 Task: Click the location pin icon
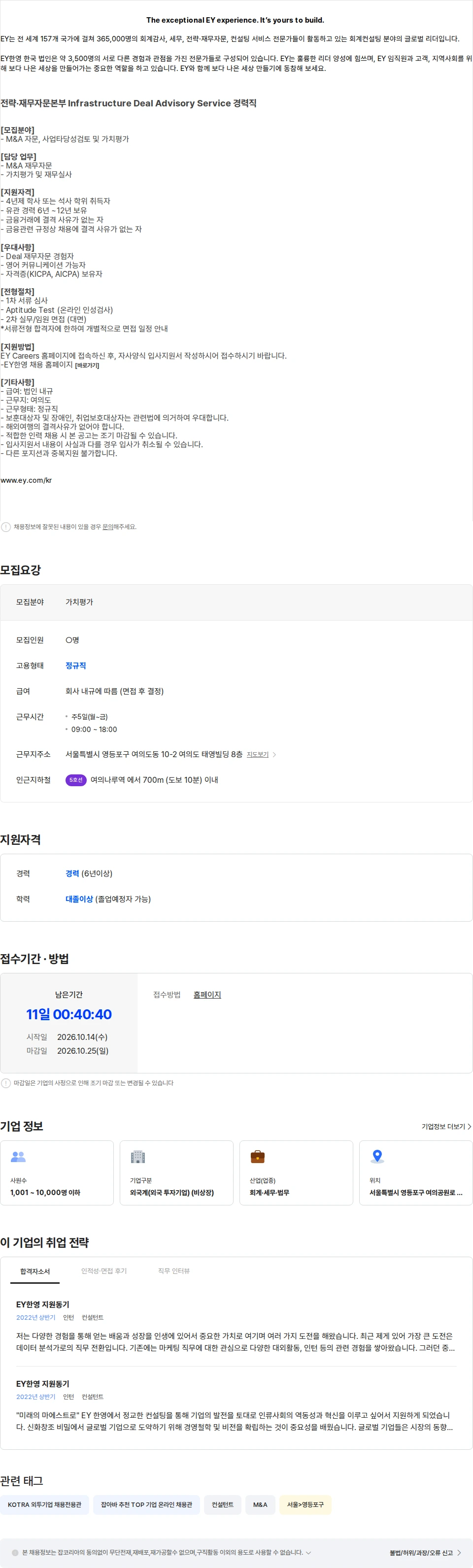click(x=377, y=1156)
